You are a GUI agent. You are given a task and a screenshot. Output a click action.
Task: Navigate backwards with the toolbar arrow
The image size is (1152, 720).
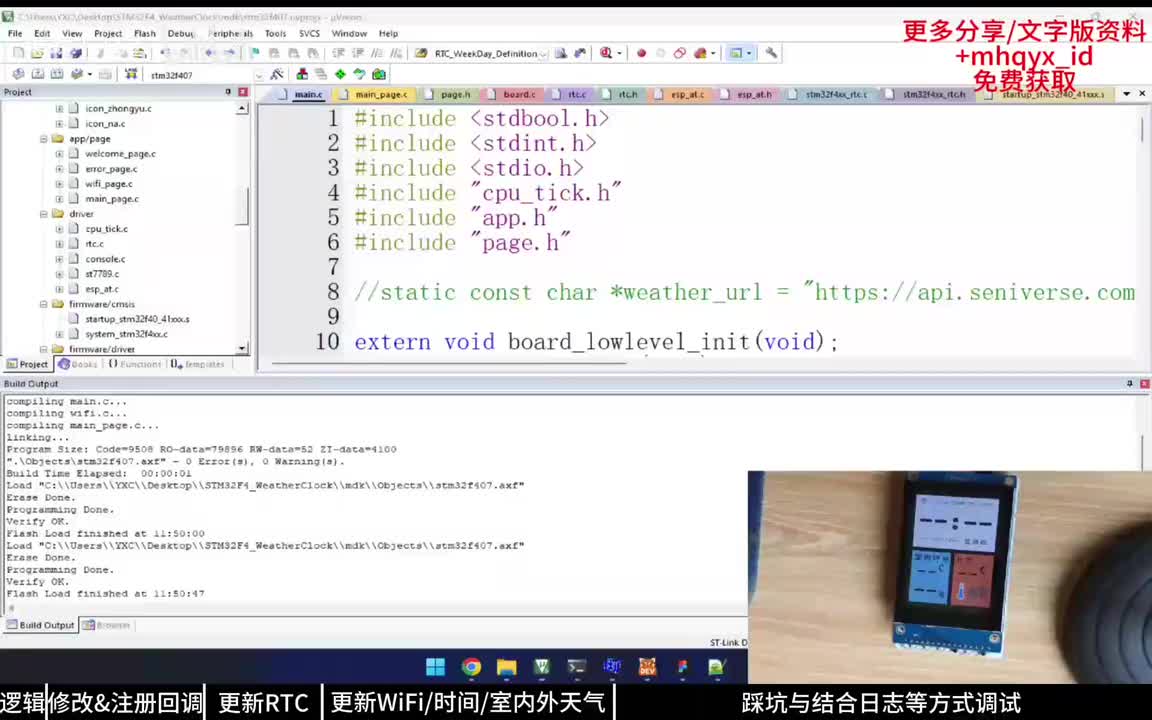click(210, 53)
